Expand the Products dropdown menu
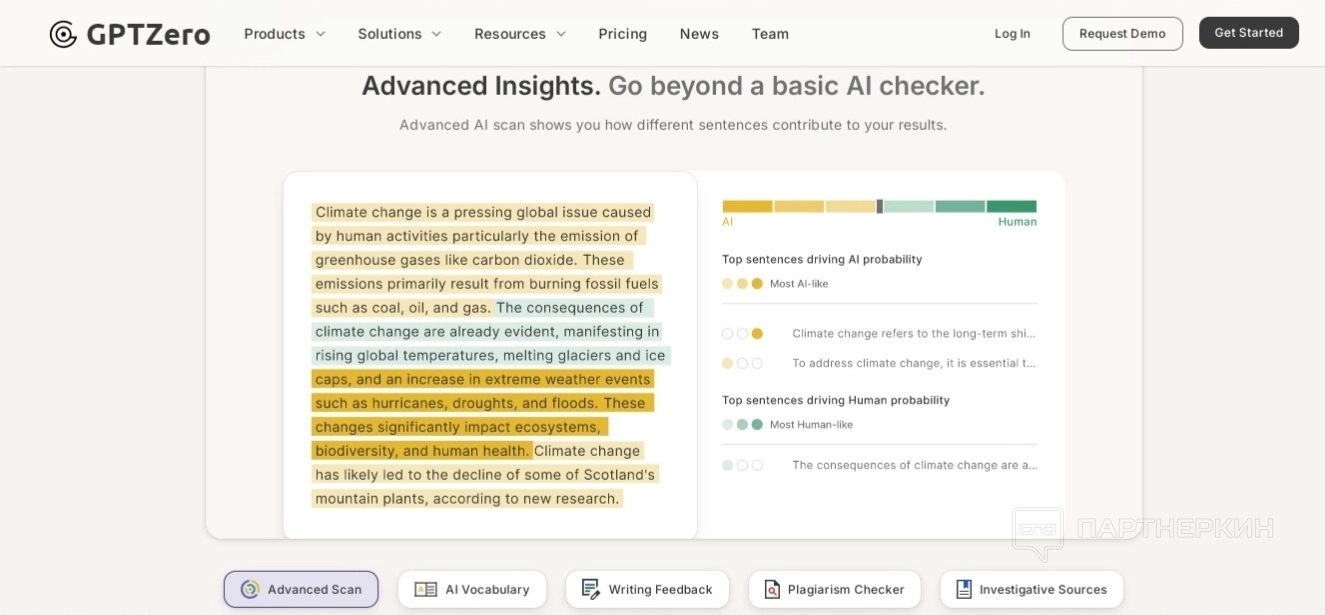 [285, 34]
